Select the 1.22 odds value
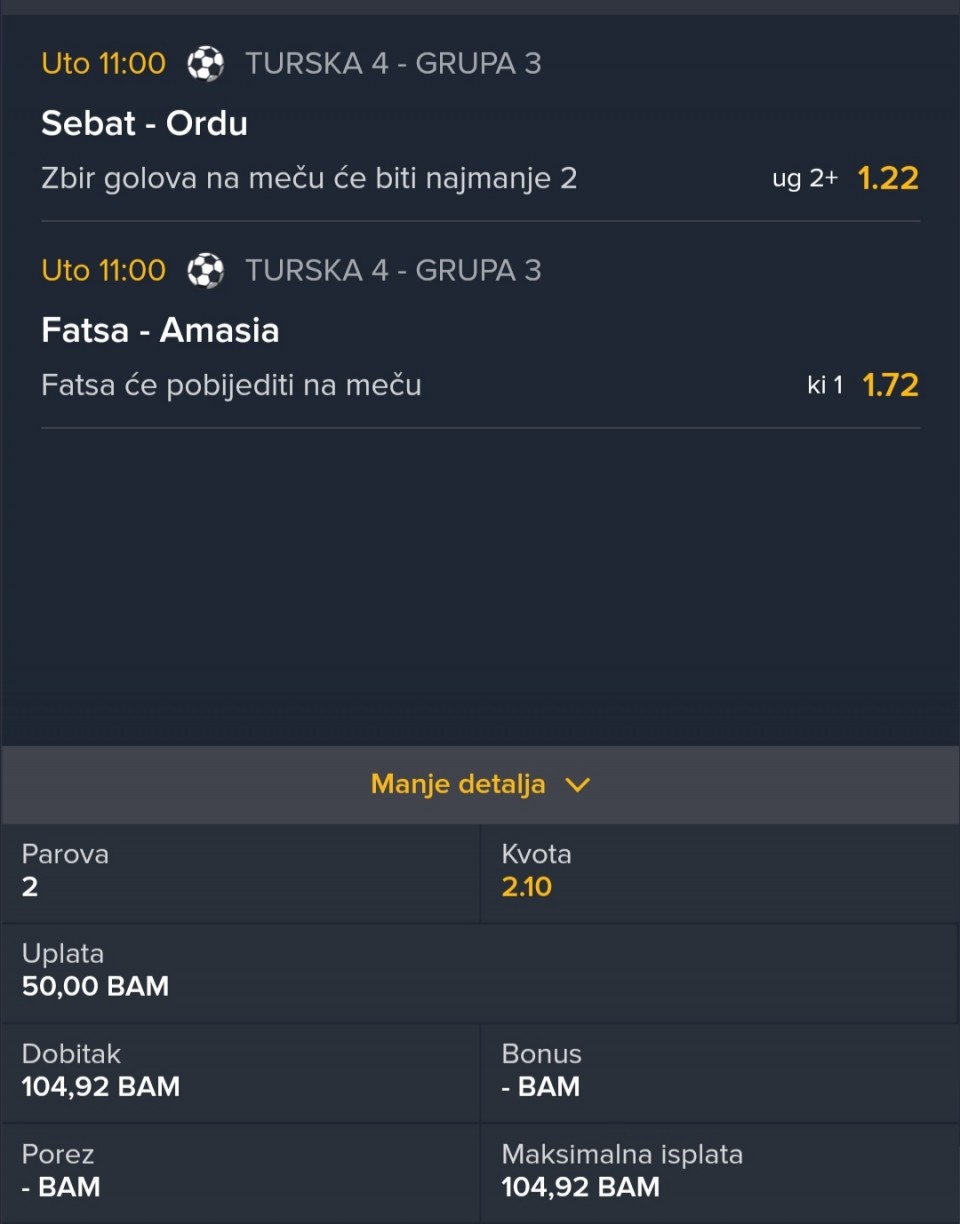Screen dimensions: 960x1224 (888, 179)
